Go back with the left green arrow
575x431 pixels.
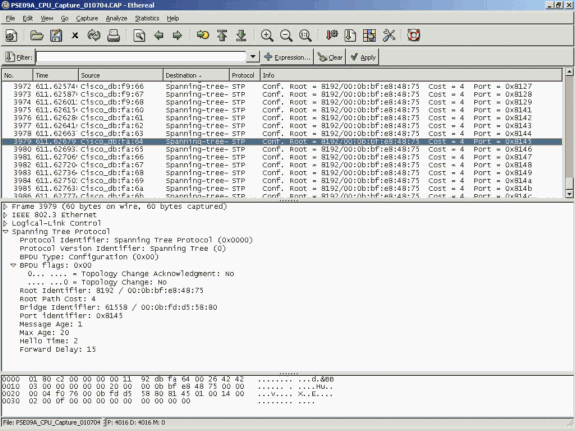point(158,36)
